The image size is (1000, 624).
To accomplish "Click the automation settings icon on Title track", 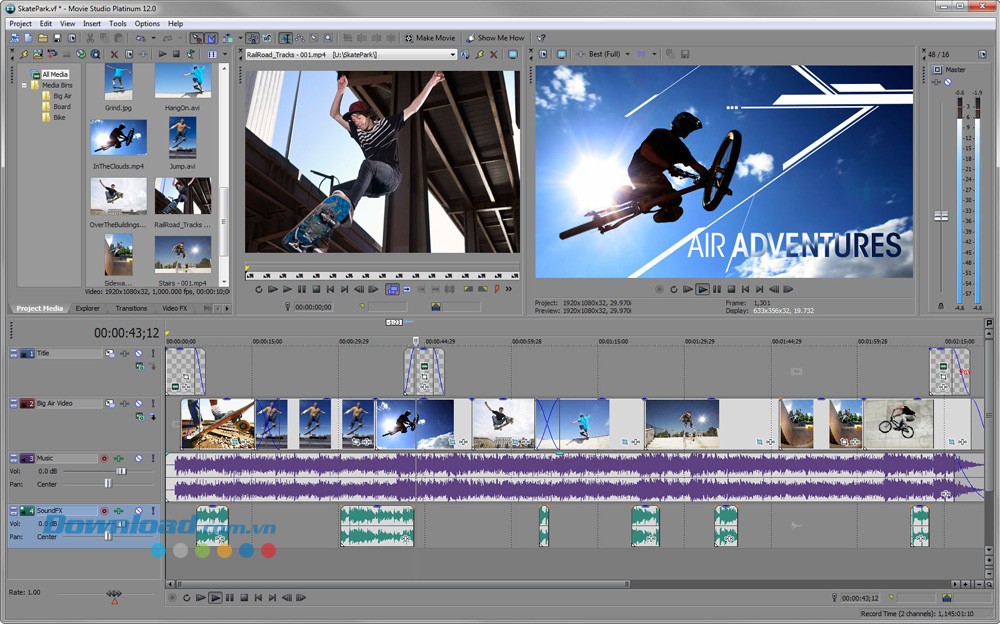I will click(x=139, y=365).
